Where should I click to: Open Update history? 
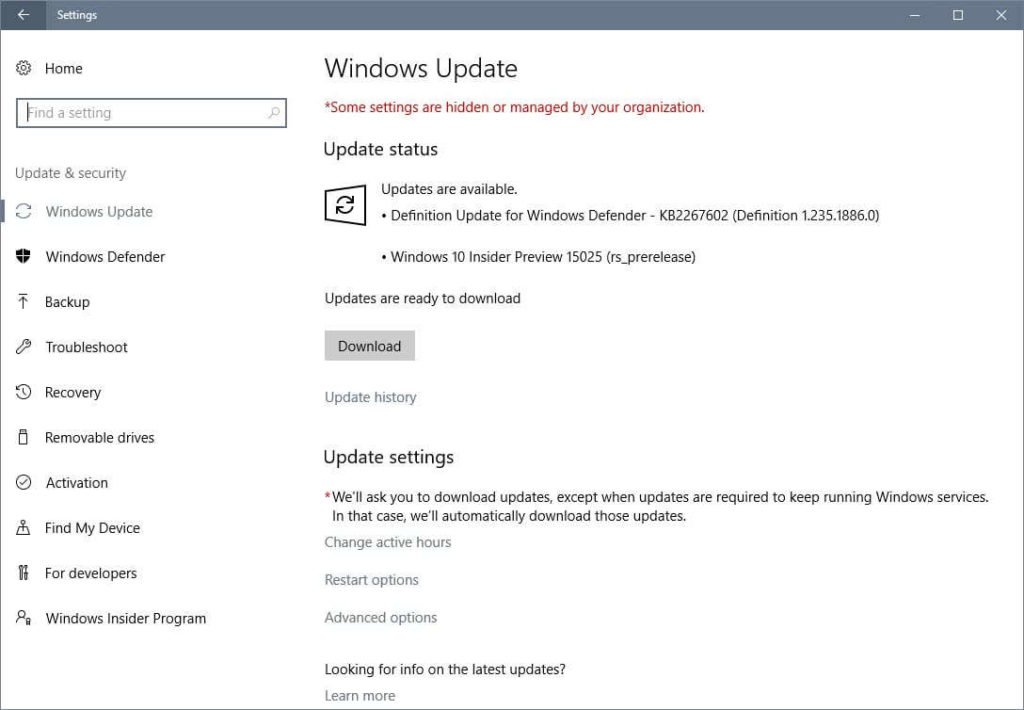coord(370,397)
